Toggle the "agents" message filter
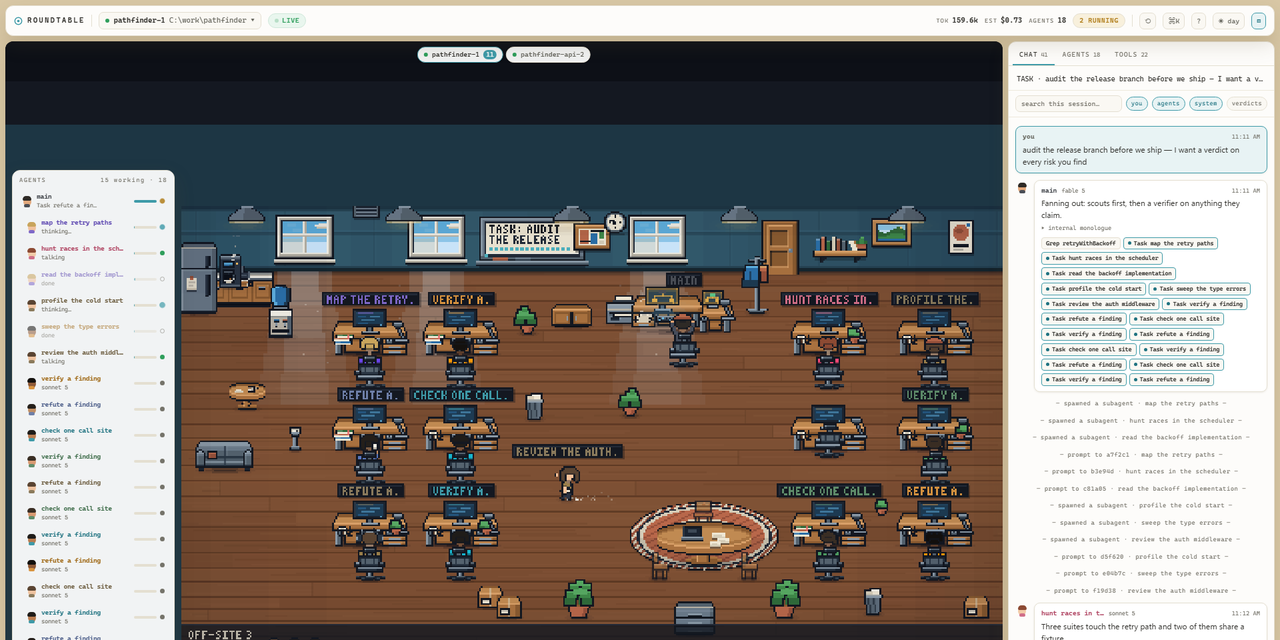The image size is (1280, 640). point(1168,104)
